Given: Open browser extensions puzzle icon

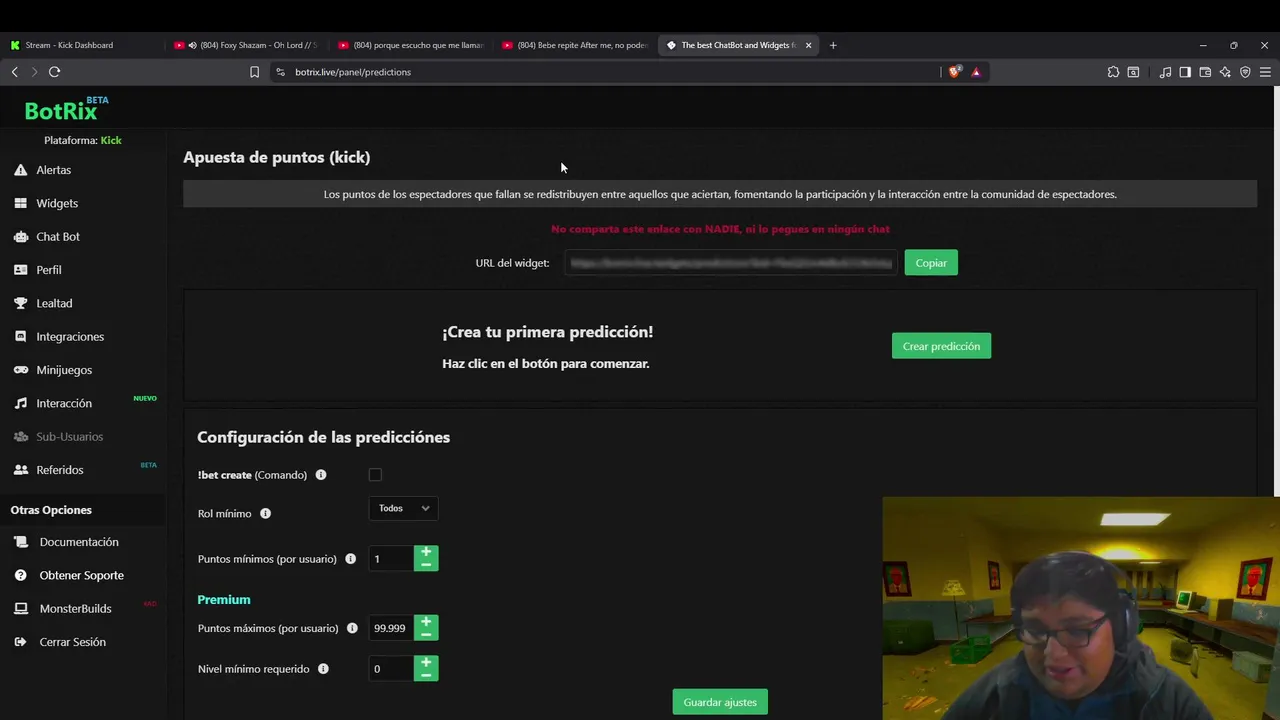Looking at the screenshot, I should pyautogui.click(x=1113, y=72).
